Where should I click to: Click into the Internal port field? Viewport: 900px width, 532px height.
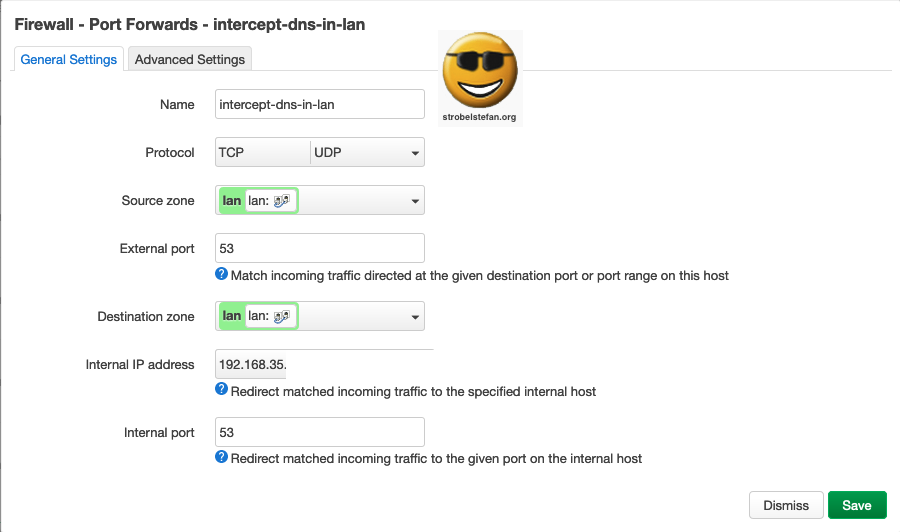pos(320,432)
